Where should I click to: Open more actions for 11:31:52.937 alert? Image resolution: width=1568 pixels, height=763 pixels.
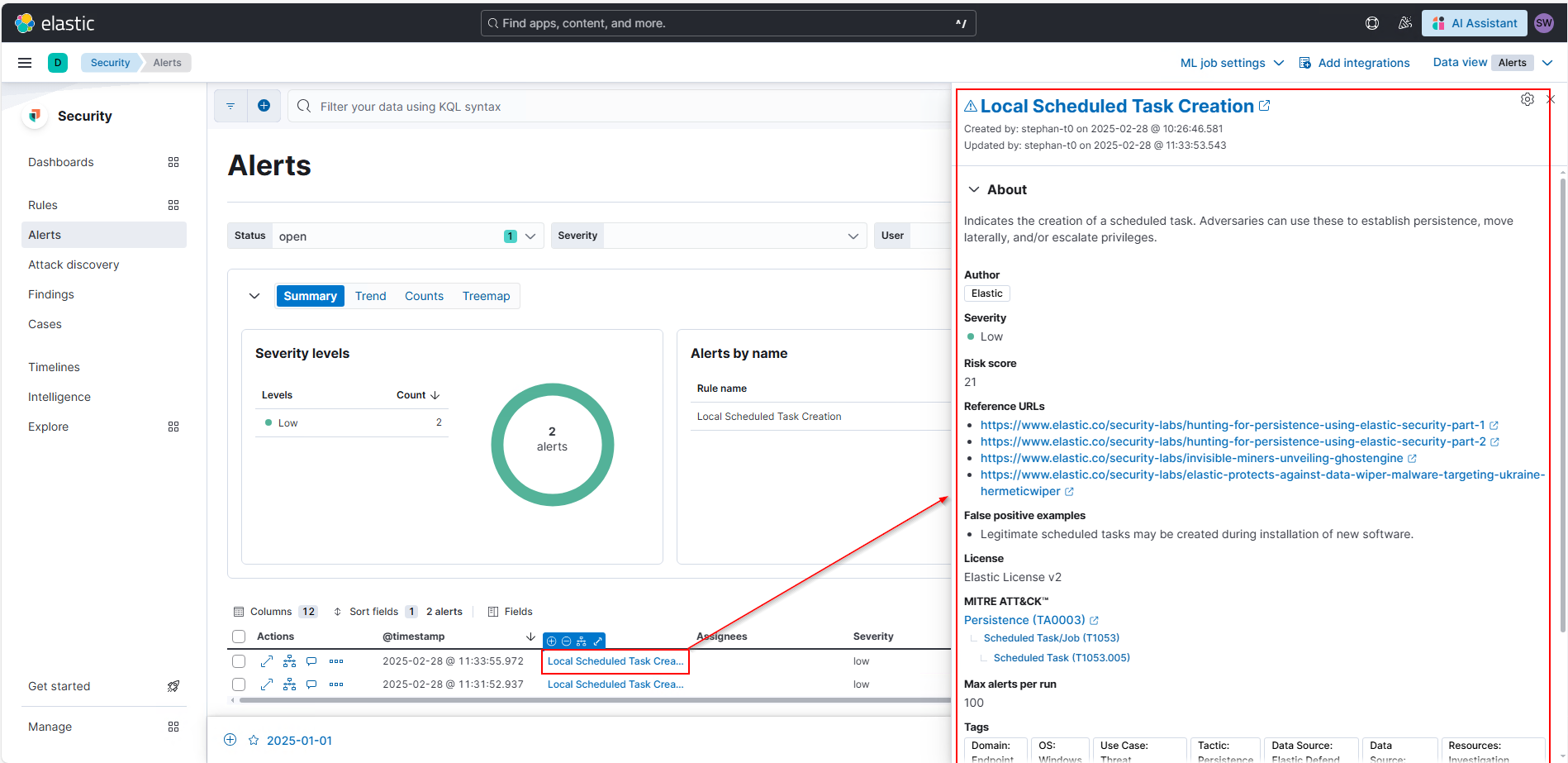(336, 684)
